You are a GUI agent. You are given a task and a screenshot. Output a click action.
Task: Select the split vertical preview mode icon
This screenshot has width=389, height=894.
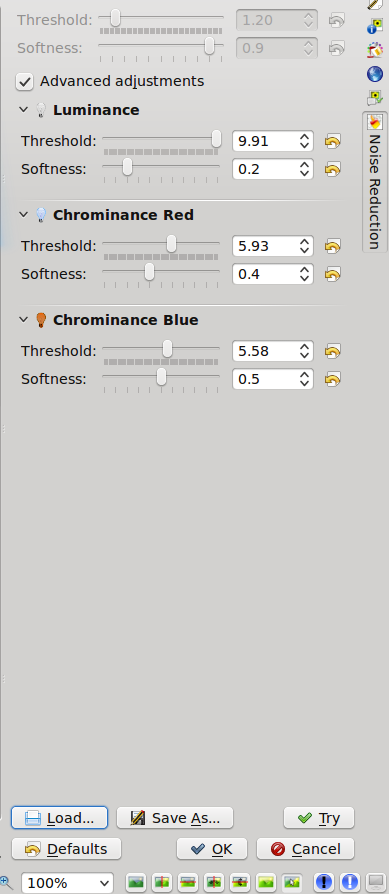tap(163, 882)
